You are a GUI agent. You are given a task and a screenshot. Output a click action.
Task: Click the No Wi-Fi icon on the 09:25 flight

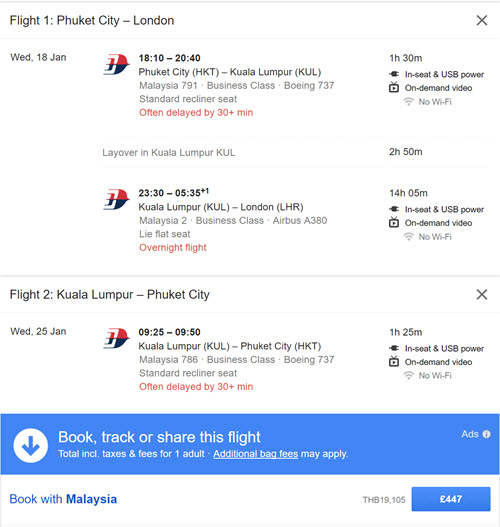409,375
